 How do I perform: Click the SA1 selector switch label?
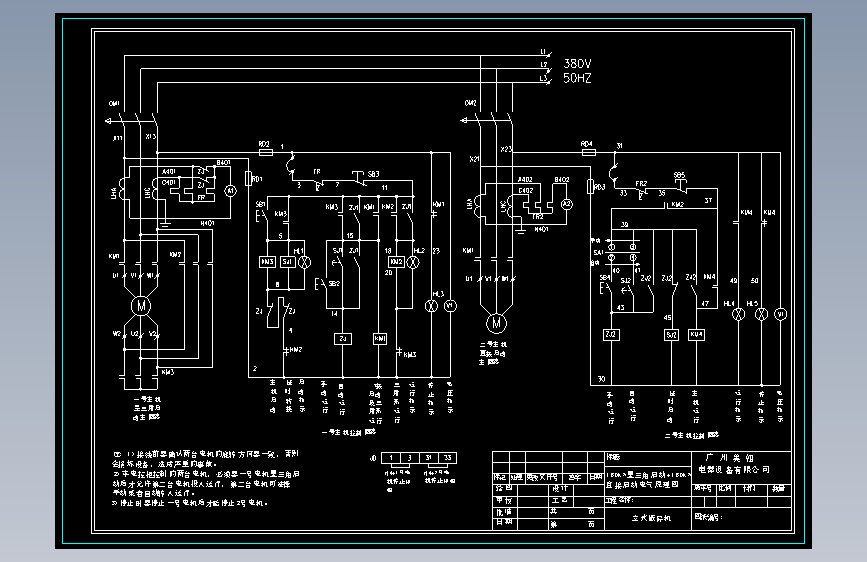click(598, 253)
